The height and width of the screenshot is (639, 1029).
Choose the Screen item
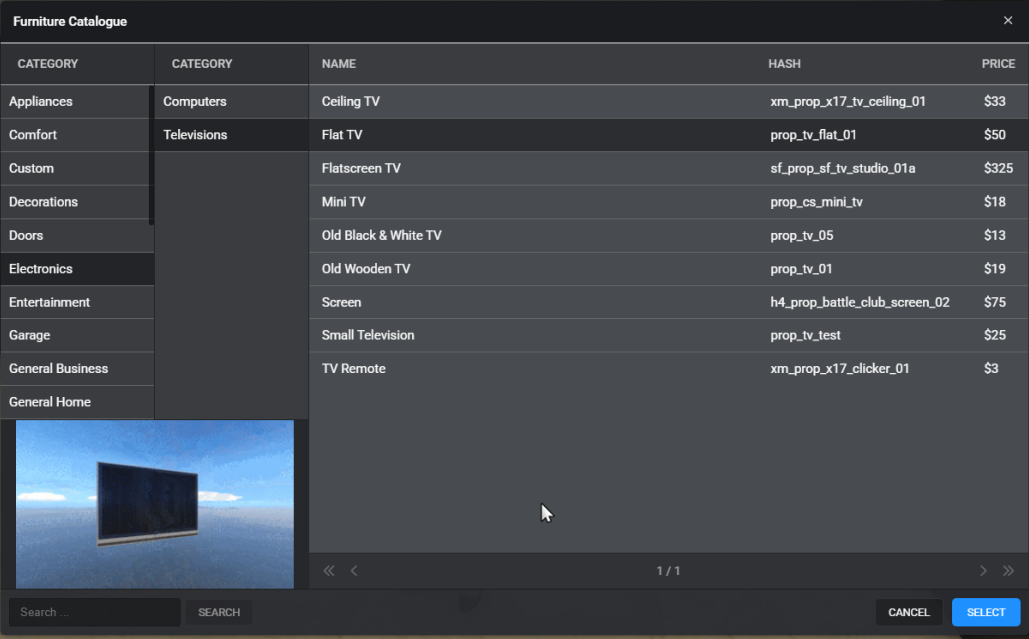(669, 302)
